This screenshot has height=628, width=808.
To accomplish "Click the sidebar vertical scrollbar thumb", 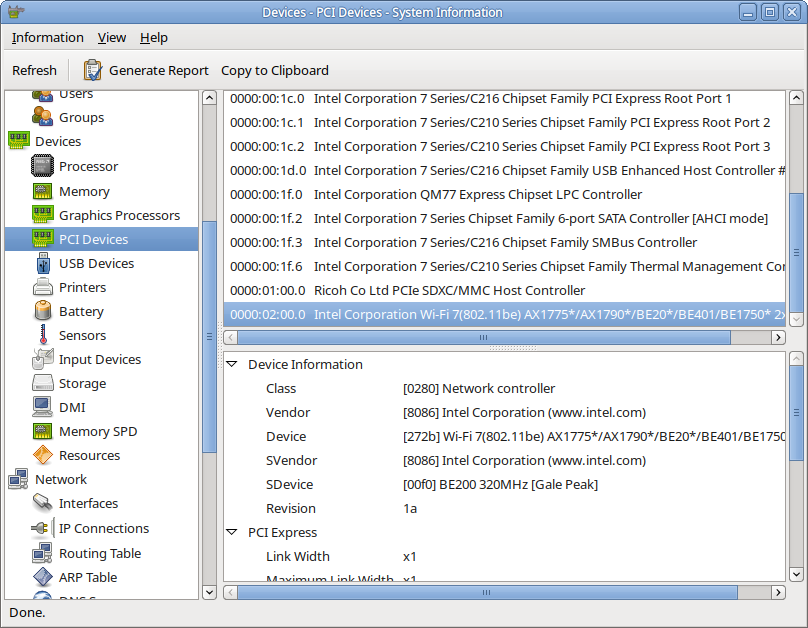I will (209, 336).
